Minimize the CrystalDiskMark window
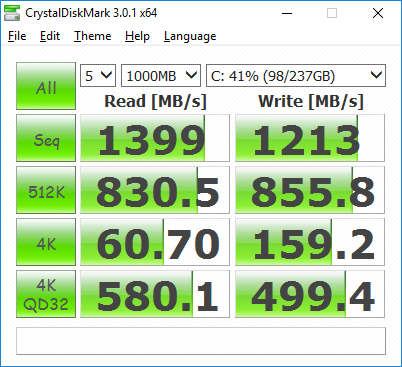 click(287, 13)
